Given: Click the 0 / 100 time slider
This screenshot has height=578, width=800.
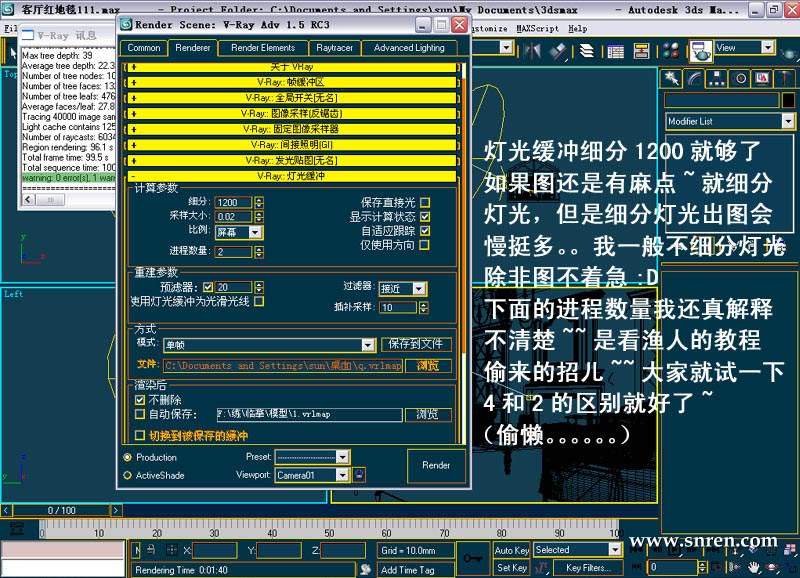Looking at the screenshot, I should (61, 510).
